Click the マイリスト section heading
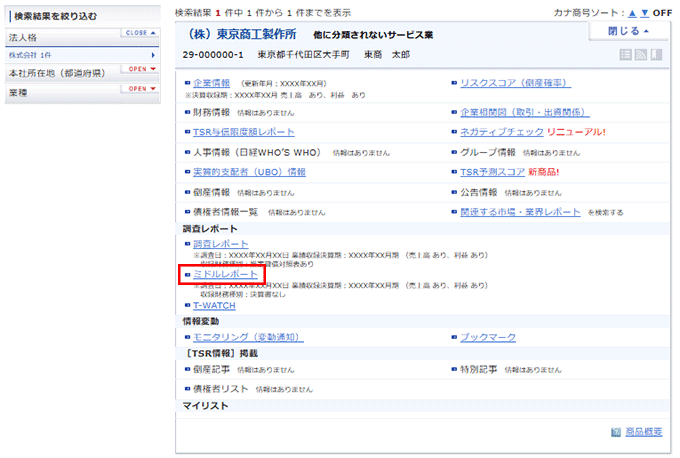Screen dimensions: 680x458 pos(205,406)
